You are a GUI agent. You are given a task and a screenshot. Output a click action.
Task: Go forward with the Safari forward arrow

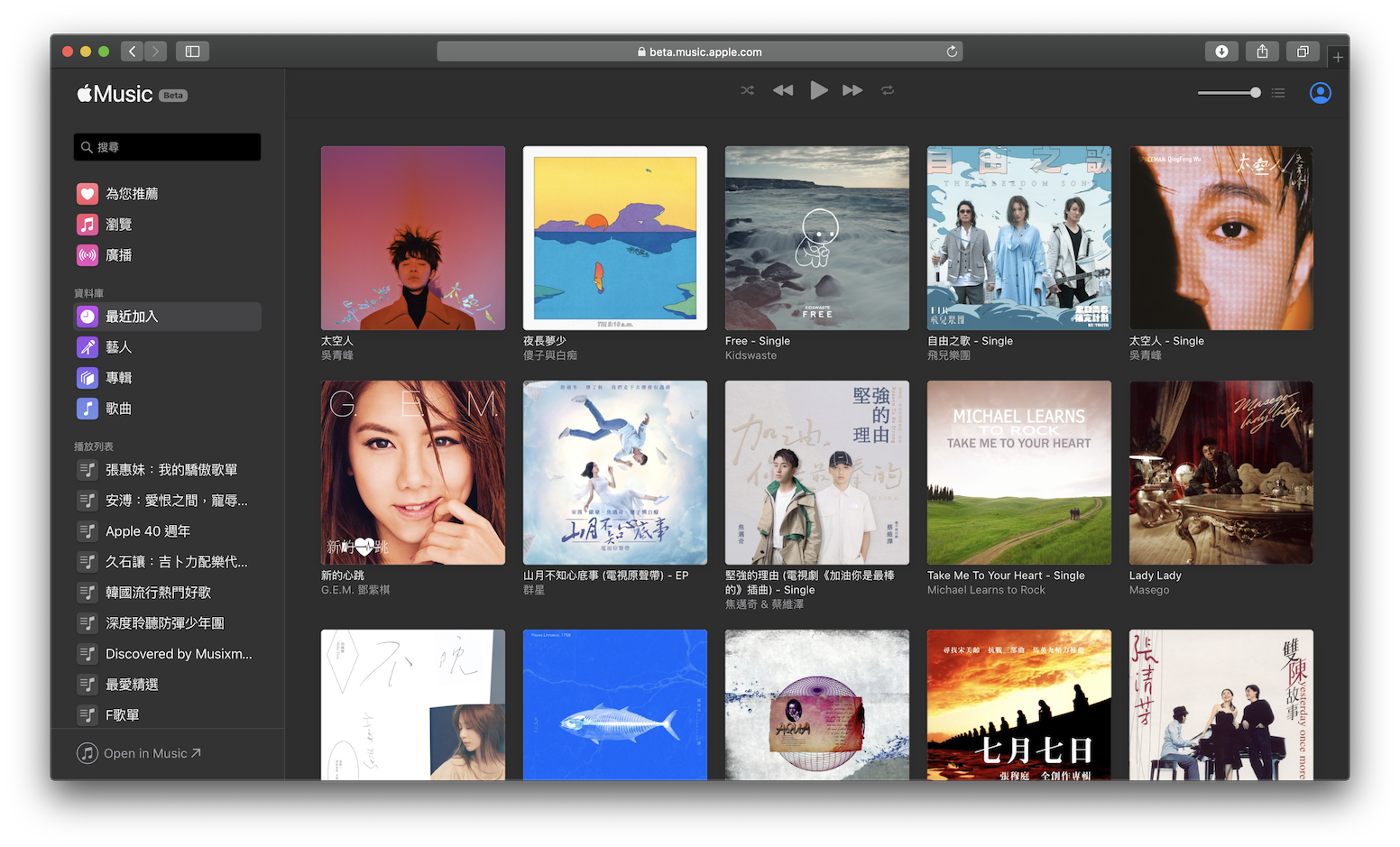tap(155, 51)
